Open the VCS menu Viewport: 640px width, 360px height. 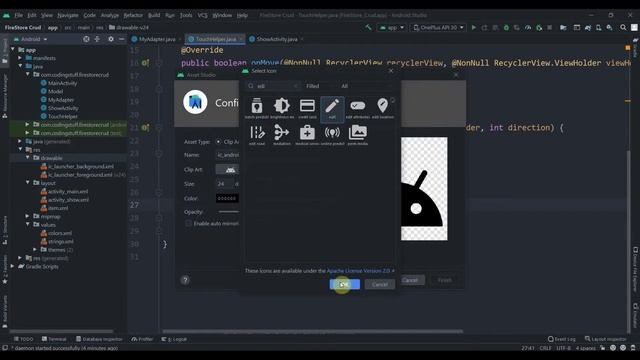pyautogui.click(x=202, y=15)
